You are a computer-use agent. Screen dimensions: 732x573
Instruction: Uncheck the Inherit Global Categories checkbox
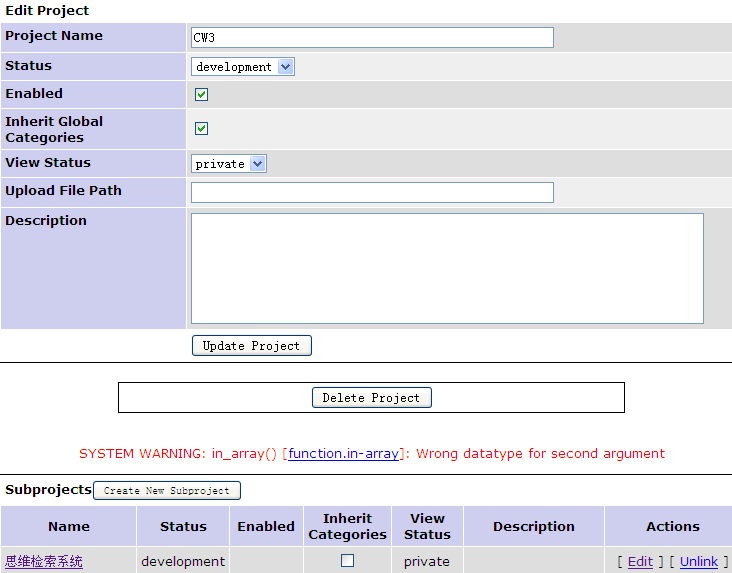(201, 129)
